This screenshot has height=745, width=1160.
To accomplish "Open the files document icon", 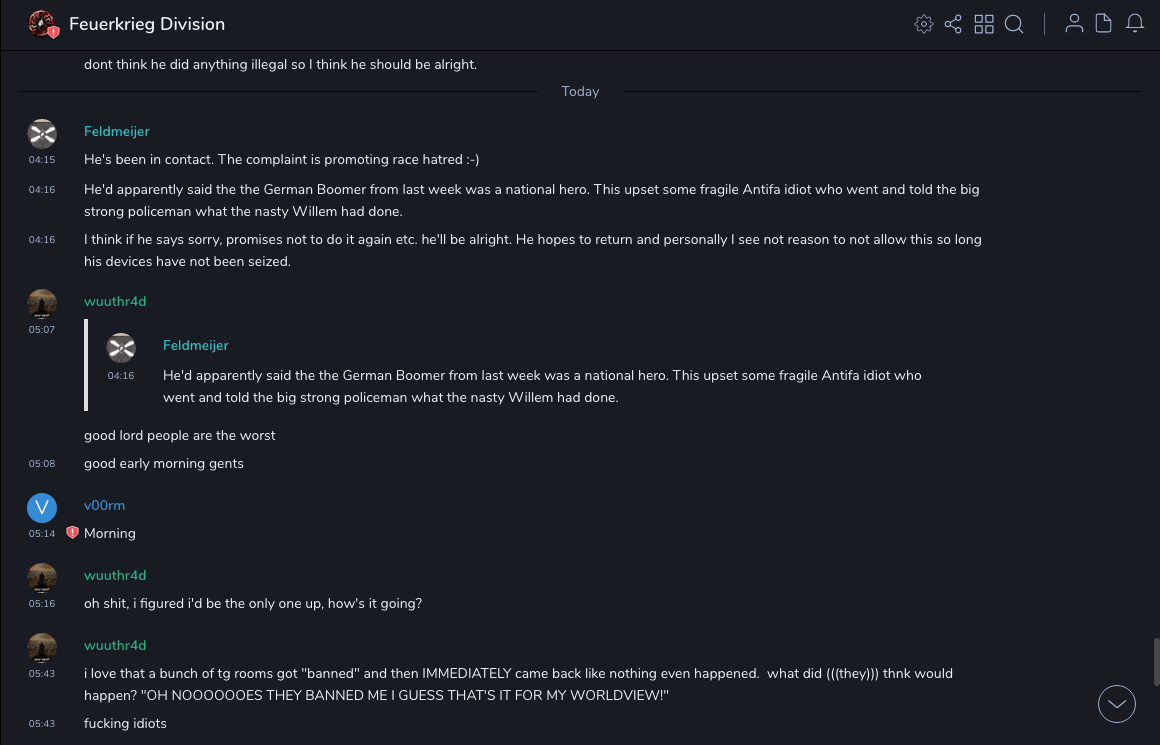I will click(x=1104, y=24).
